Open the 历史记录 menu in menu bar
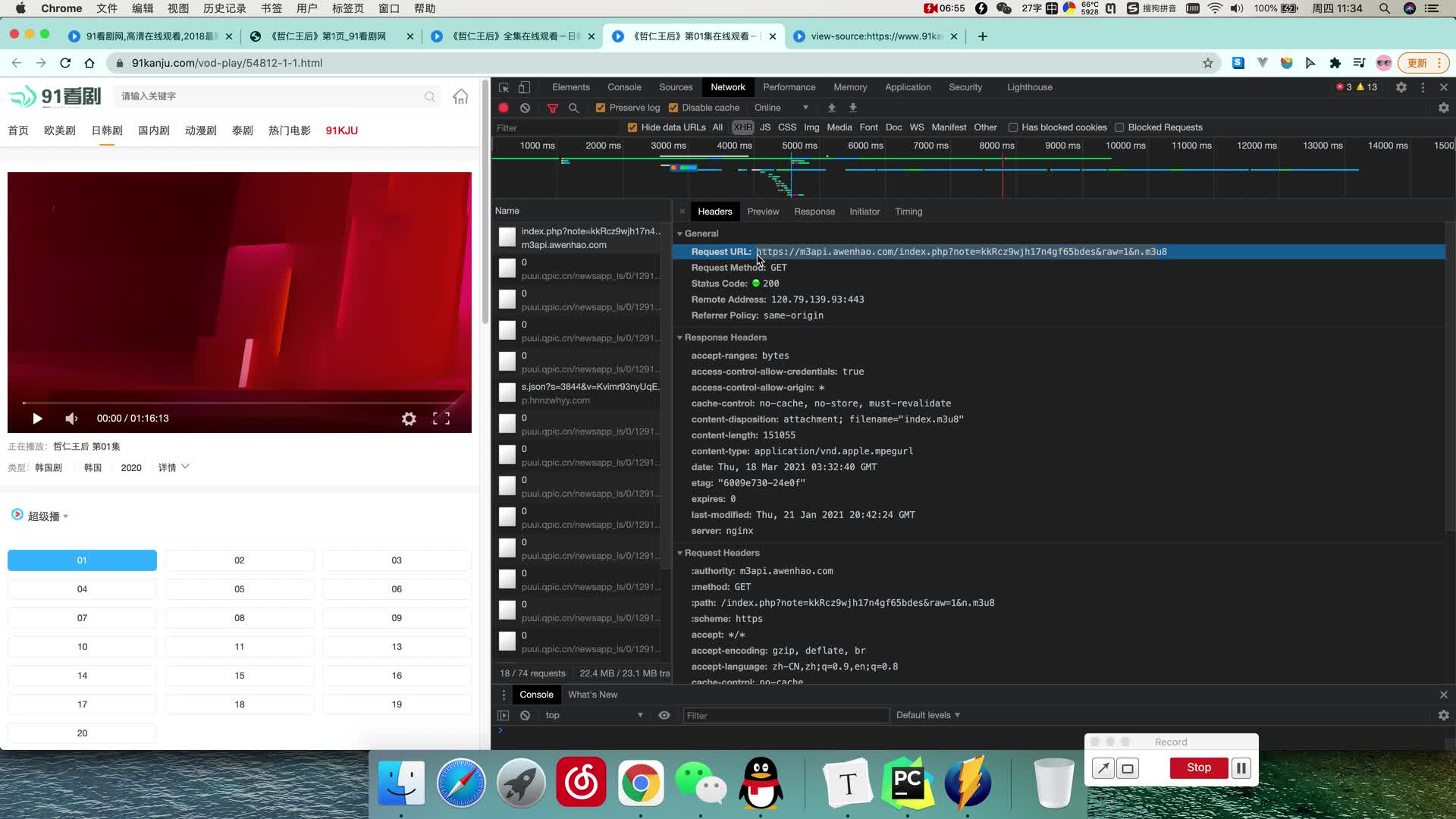Viewport: 1456px width, 819px height. pyautogui.click(x=224, y=8)
